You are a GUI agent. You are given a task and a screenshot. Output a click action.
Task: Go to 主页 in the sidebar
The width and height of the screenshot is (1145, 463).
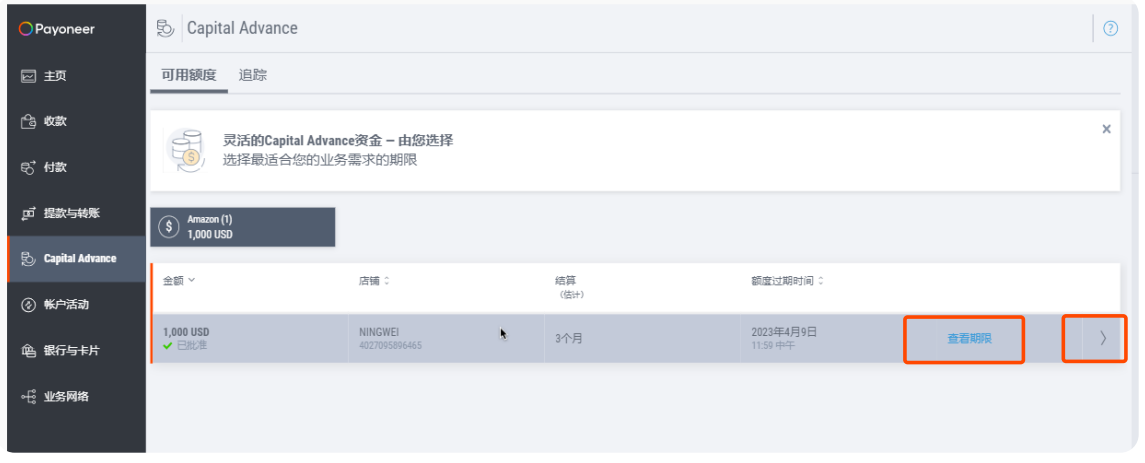point(77,76)
